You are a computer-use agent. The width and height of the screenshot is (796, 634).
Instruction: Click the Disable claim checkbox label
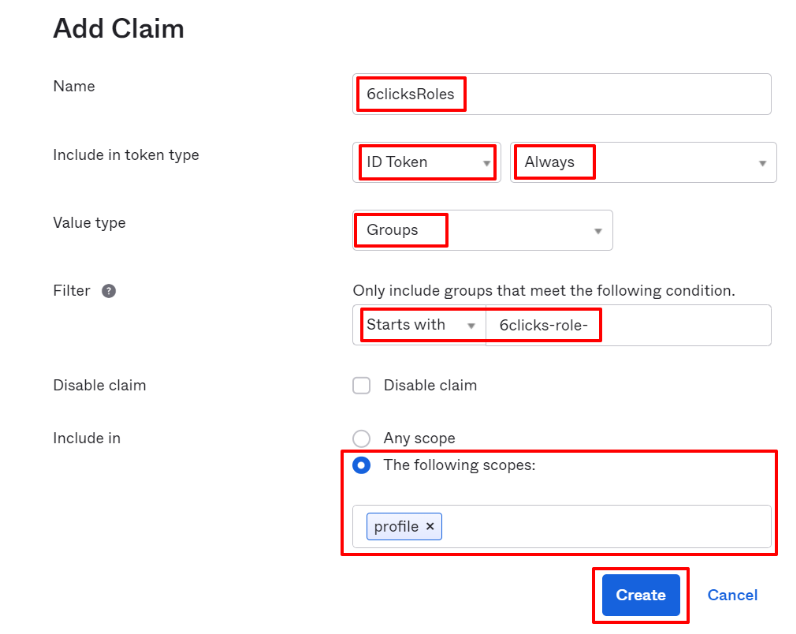pyautogui.click(x=430, y=385)
